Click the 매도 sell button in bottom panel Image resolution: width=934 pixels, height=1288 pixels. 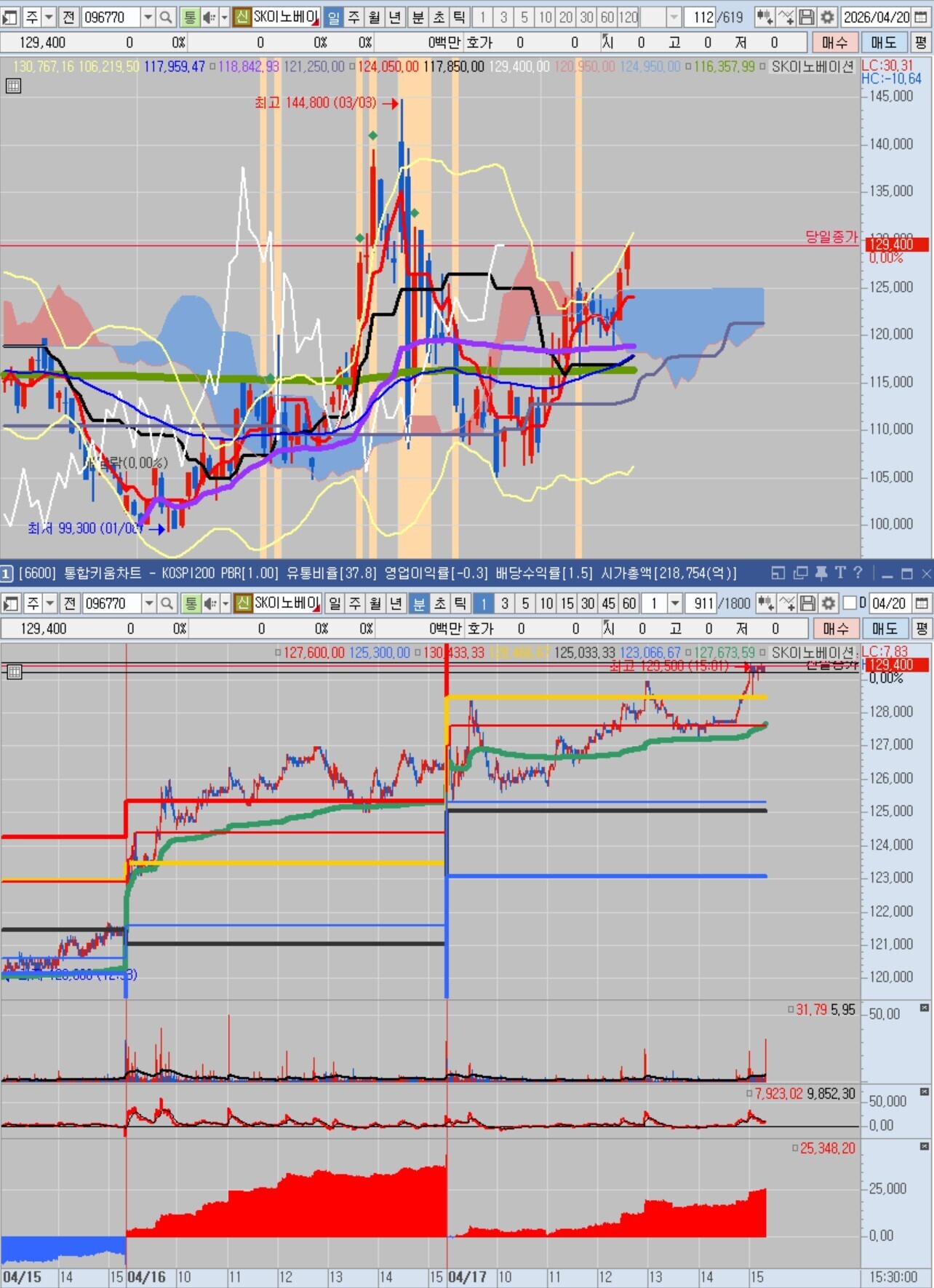885,628
